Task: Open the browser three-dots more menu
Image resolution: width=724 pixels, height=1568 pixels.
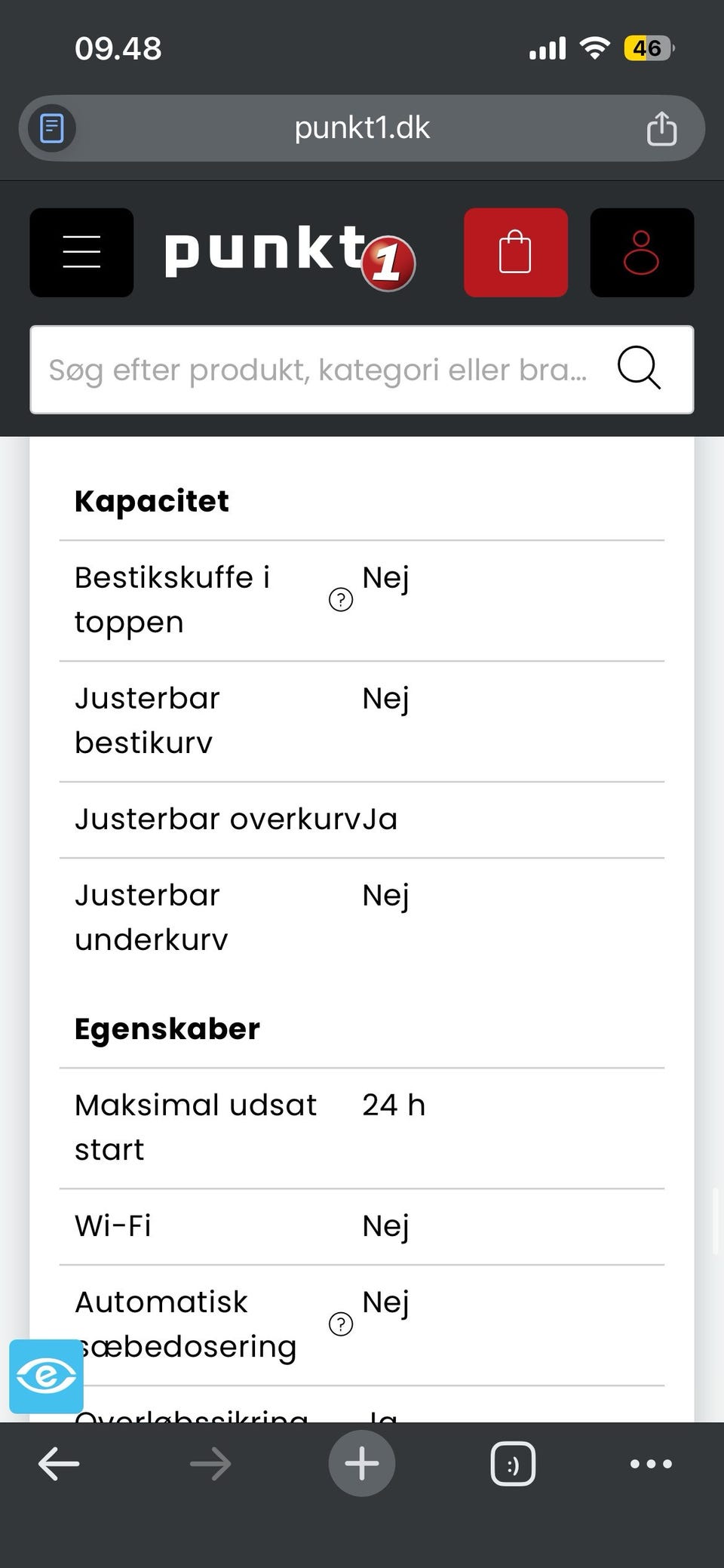Action: (651, 1464)
